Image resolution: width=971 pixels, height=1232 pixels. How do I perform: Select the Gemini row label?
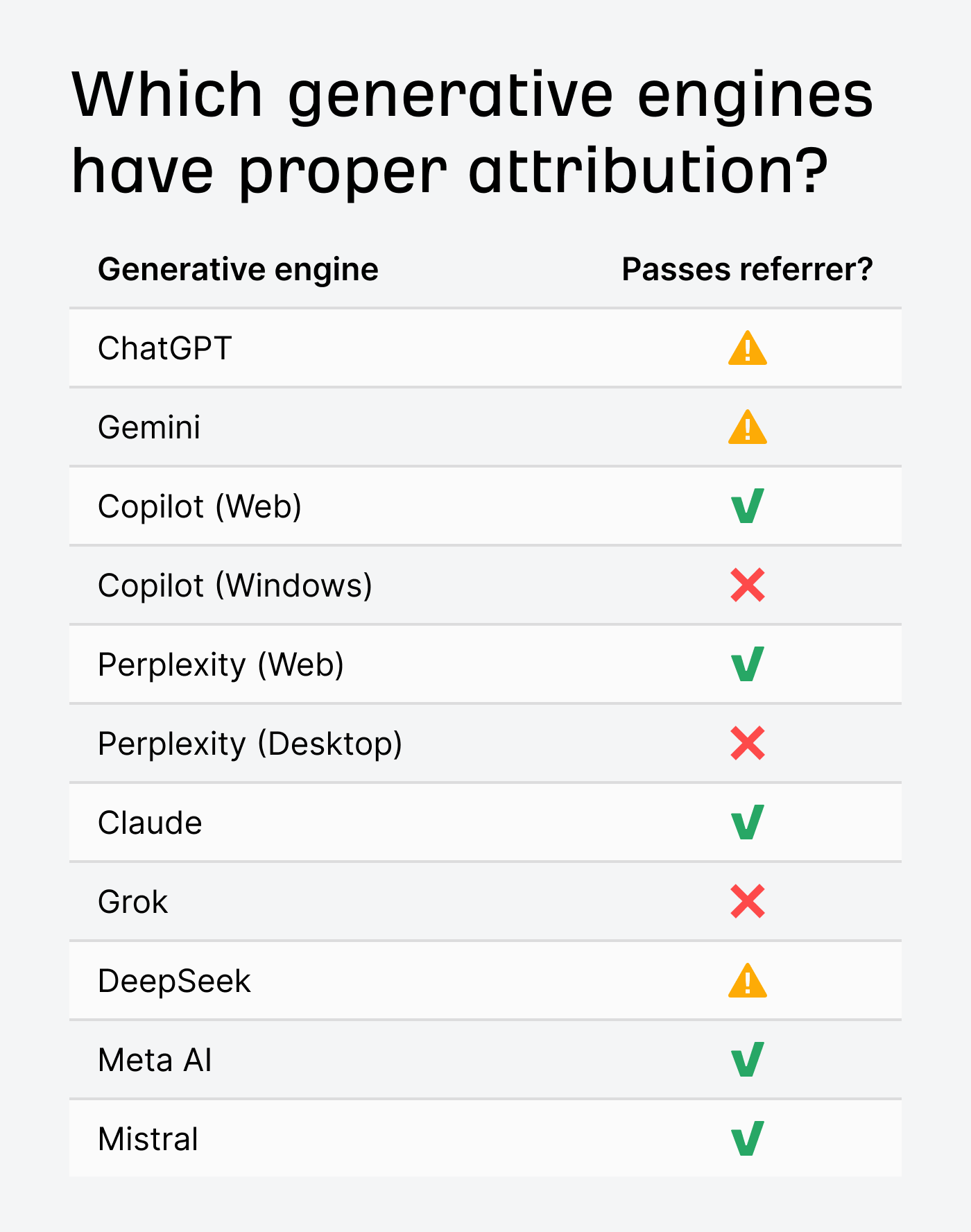pyautogui.click(x=149, y=427)
